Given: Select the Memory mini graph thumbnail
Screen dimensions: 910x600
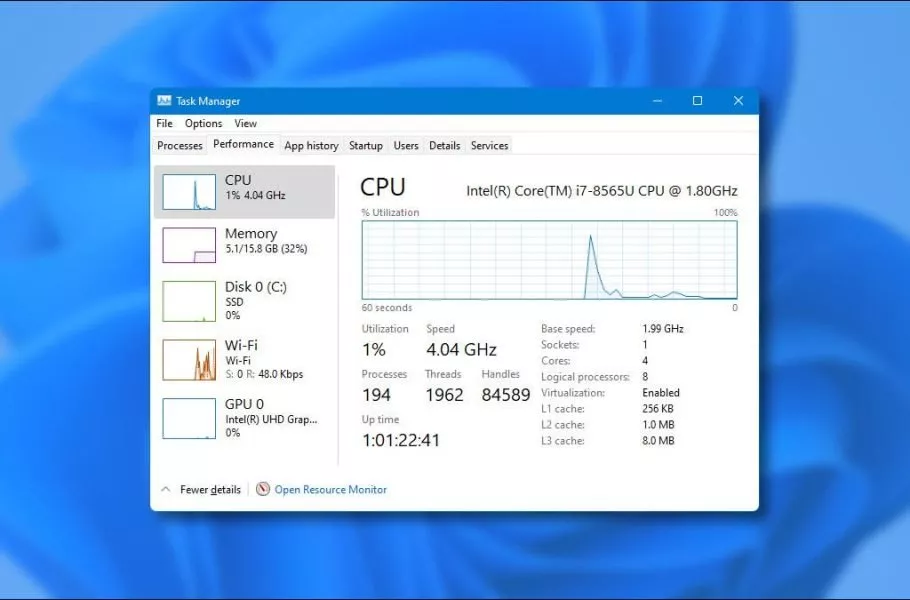Looking at the screenshot, I should 189,245.
